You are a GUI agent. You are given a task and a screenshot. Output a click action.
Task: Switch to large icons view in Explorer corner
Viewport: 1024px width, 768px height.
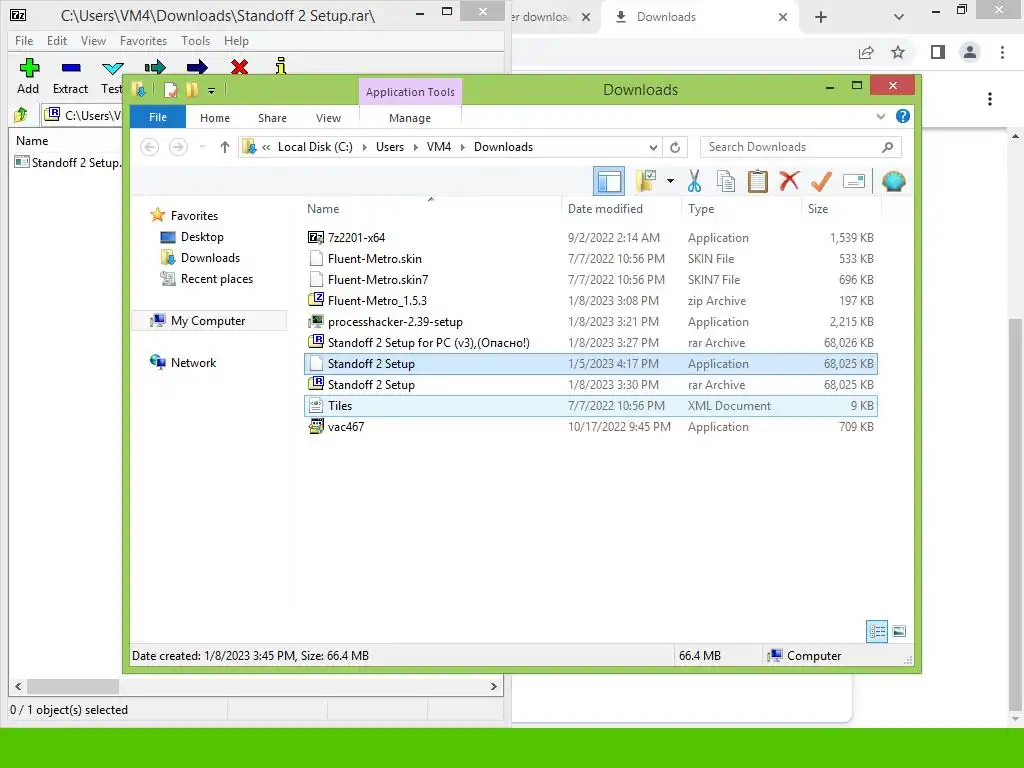pyautogui.click(x=899, y=631)
